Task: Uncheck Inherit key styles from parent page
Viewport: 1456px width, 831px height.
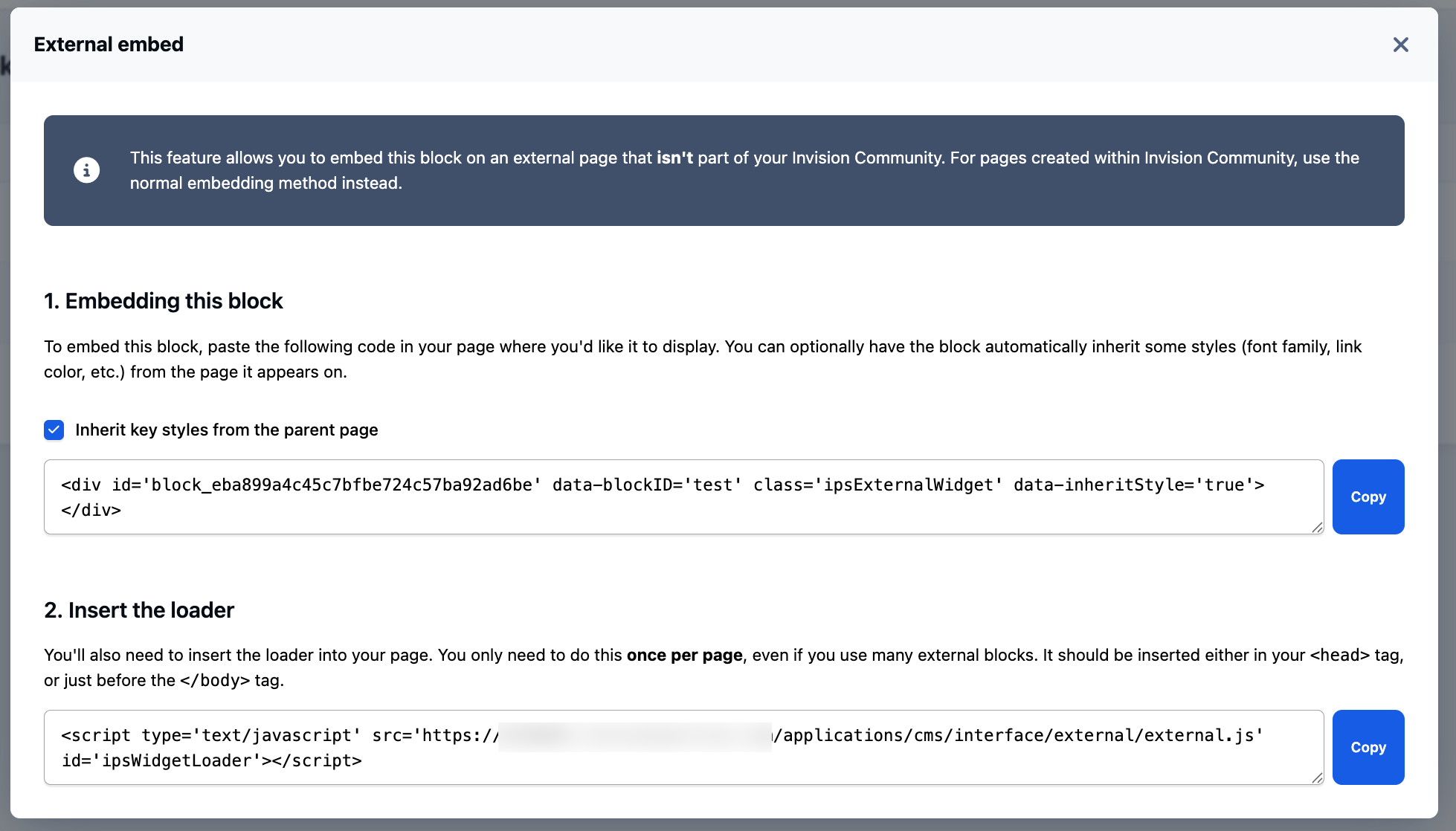Action: coord(54,430)
